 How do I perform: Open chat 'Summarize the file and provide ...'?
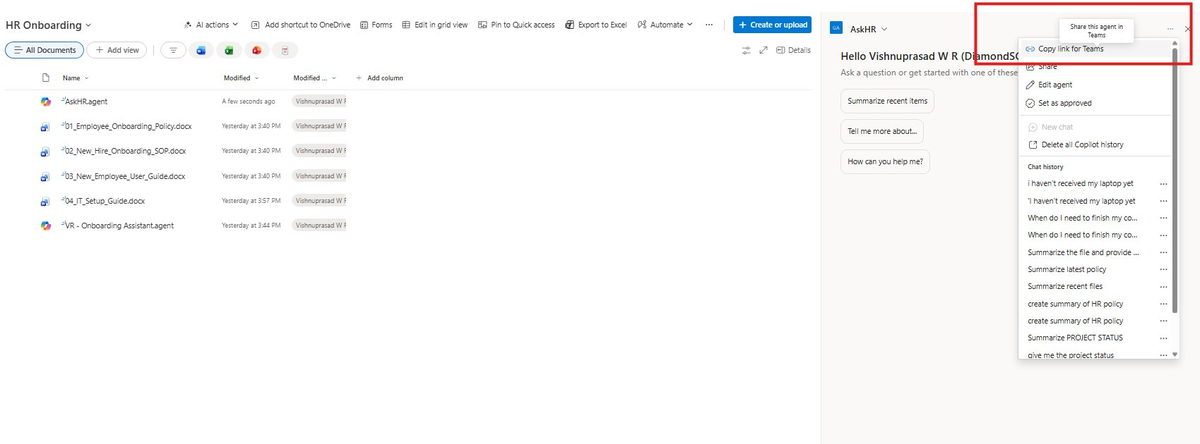click(x=1083, y=252)
